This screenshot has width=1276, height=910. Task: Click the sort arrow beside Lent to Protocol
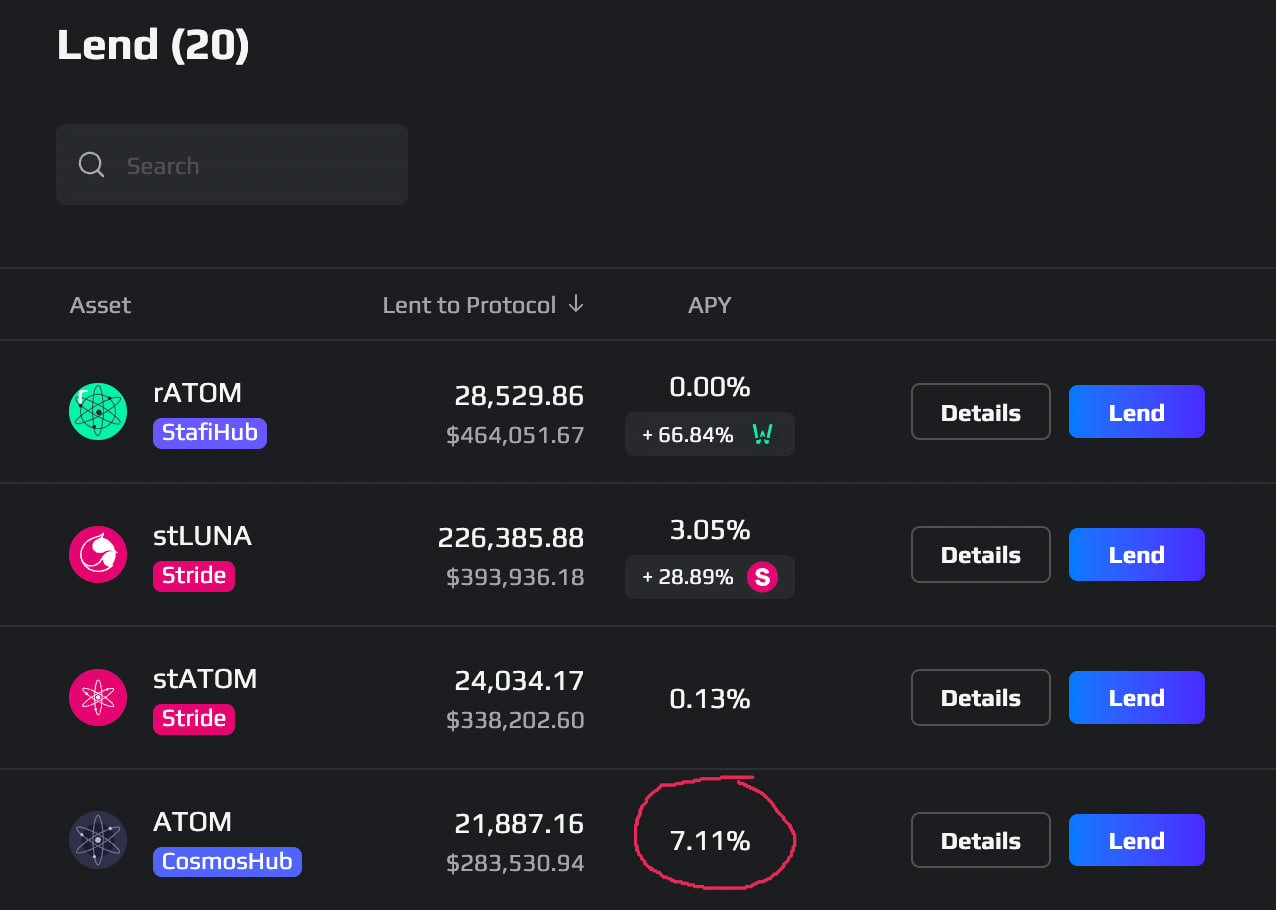click(576, 305)
